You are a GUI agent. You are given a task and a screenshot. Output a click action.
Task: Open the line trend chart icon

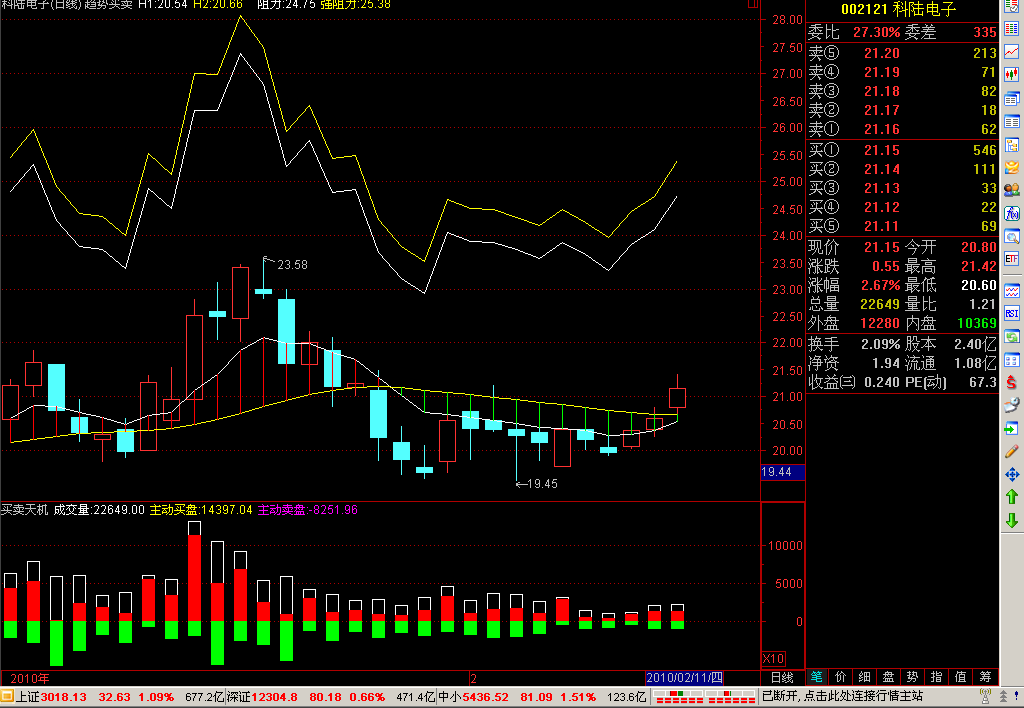pyautogui.click(x=1012, y=52)
